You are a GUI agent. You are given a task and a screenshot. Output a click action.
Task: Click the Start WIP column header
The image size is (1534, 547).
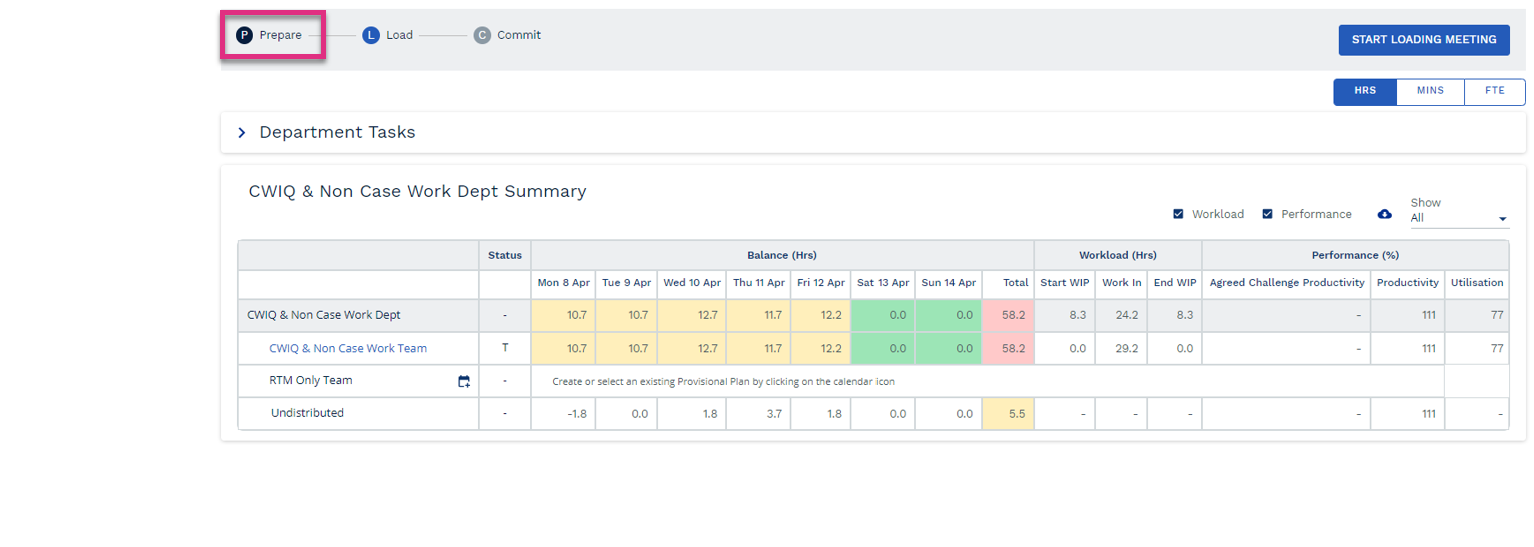click(1065, 283)
